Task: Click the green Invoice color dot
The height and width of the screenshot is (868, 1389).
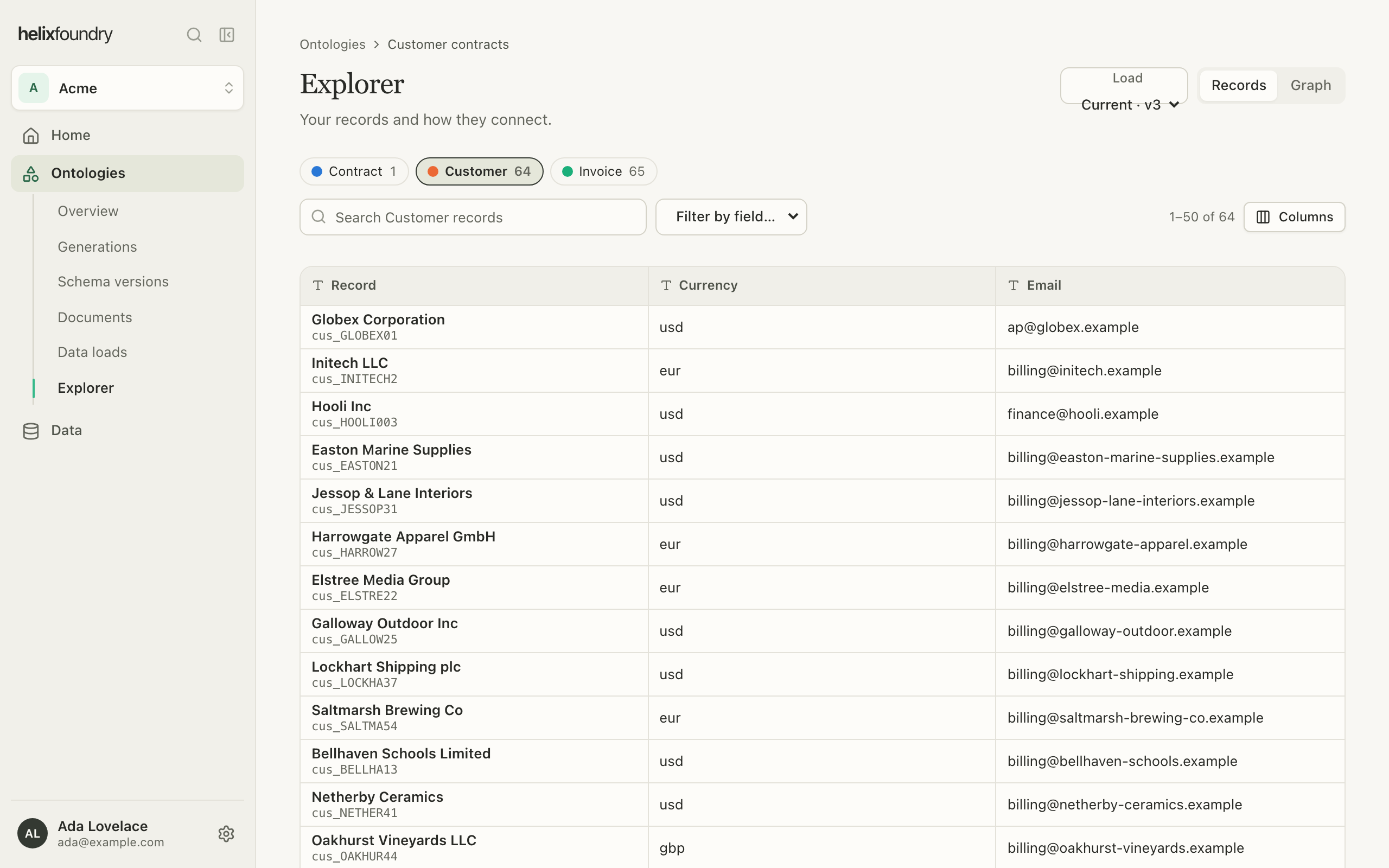Action: tap(567, 171)
